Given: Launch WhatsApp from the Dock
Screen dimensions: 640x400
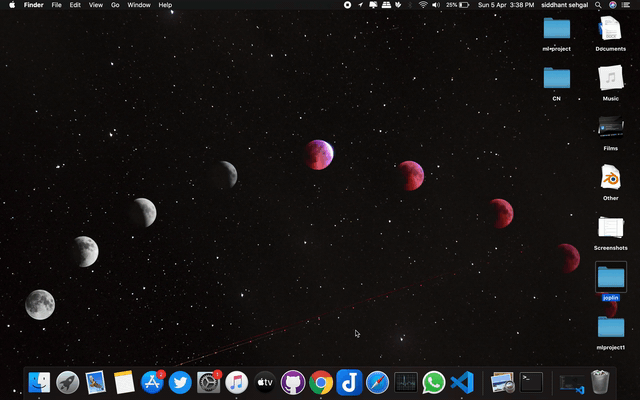Looking at the screenshot, I should point(433,382).
